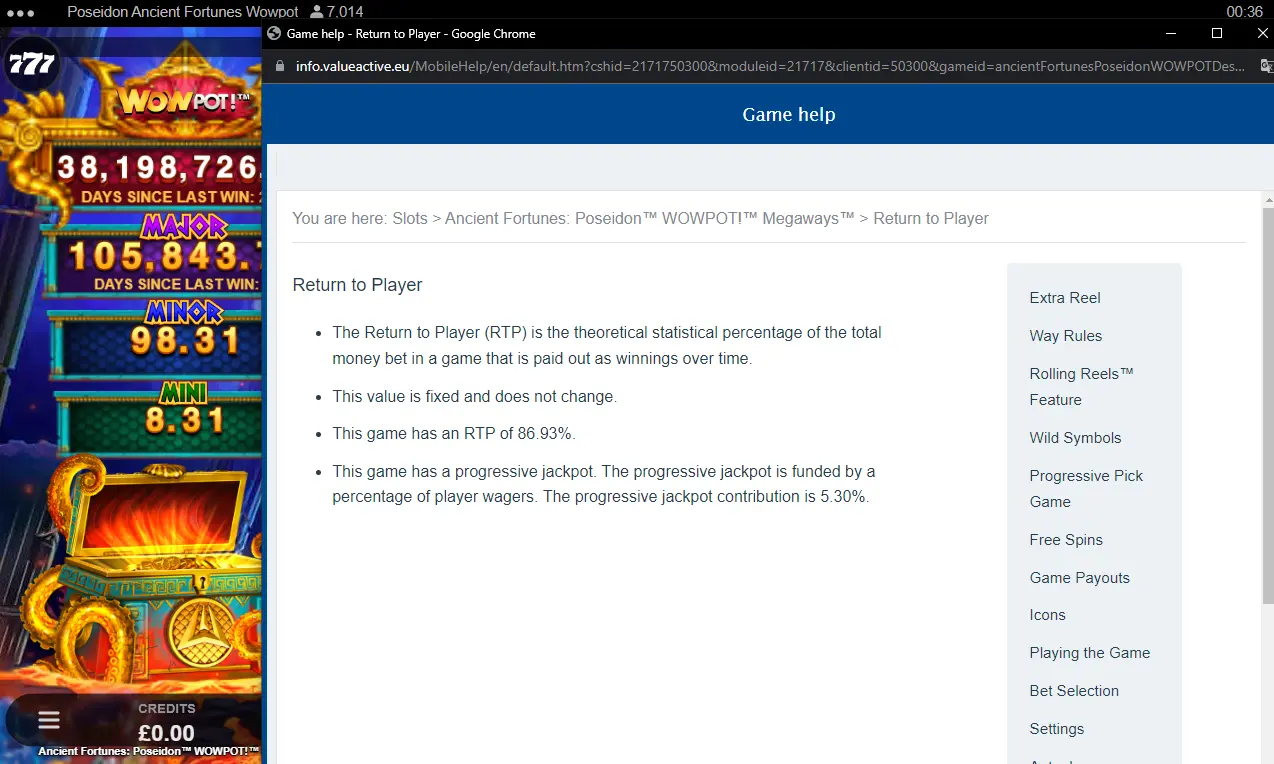Screen dimensions: 1274x764
Task: Open the hamburger menu in the game
Action: pyautogui.click(x=49, y=720)
